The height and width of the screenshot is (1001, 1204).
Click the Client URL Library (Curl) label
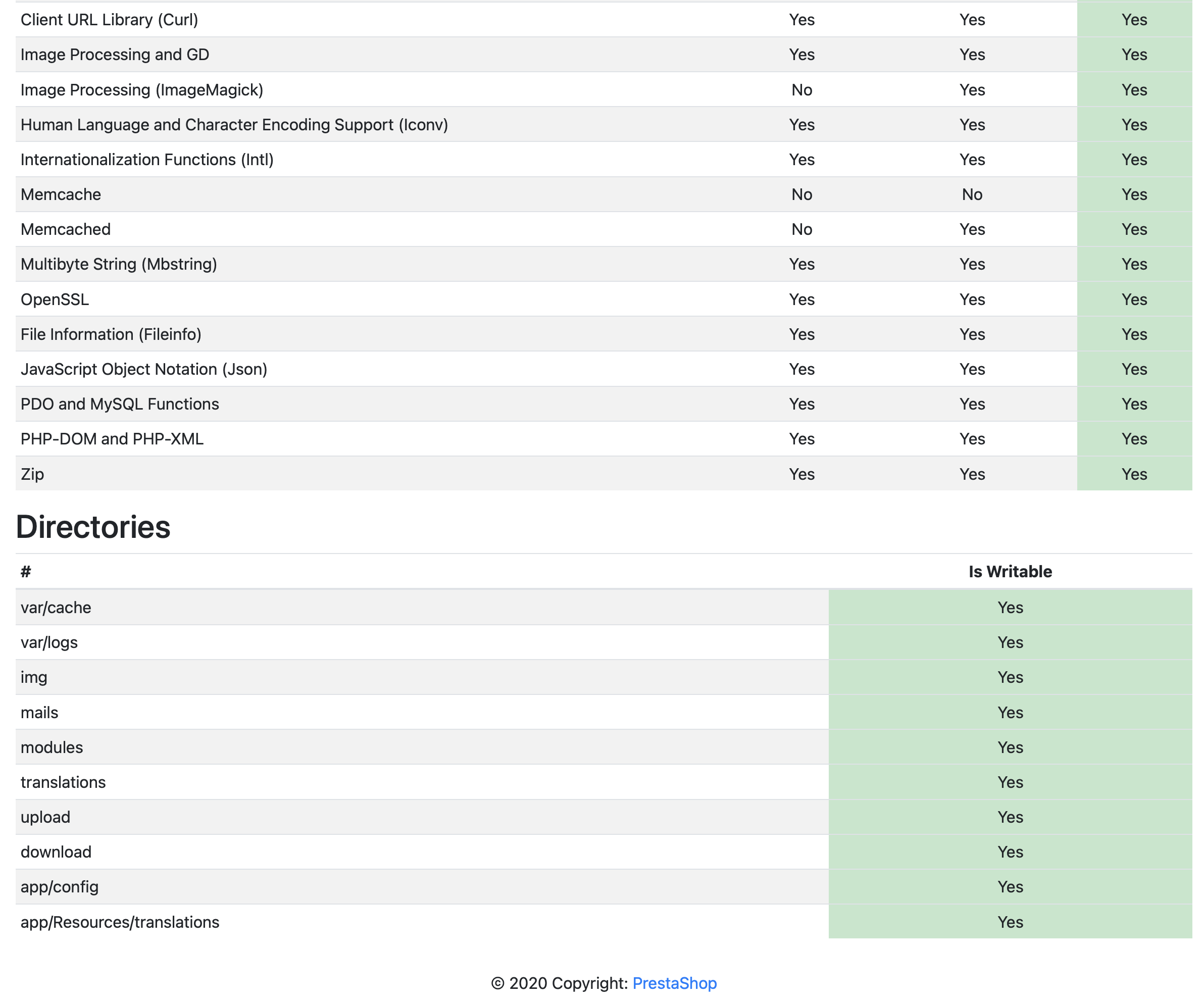[x=109, y=20]
